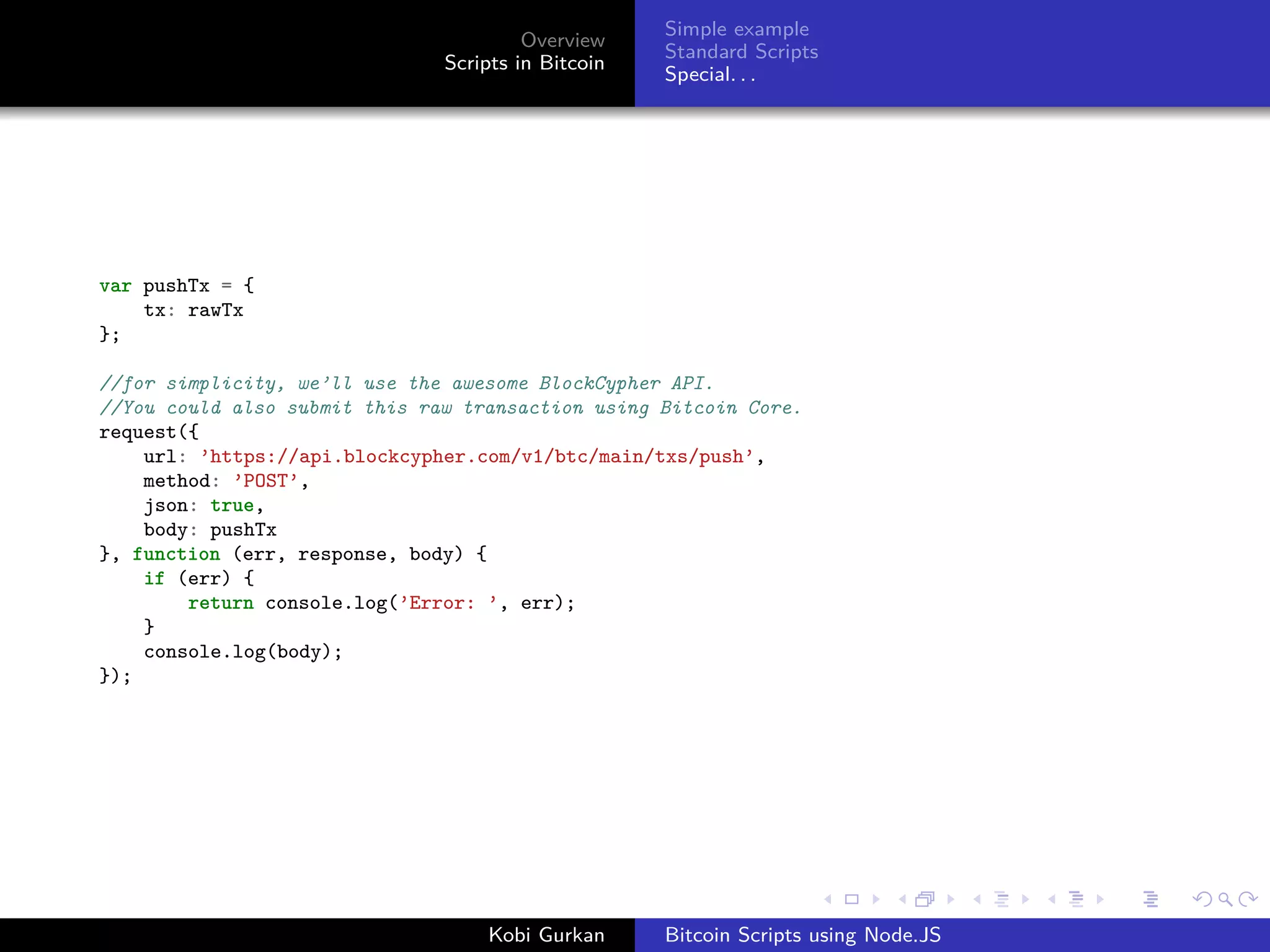
Task: Click the Bitcoin Core comment line
Action: click(450, 408)
